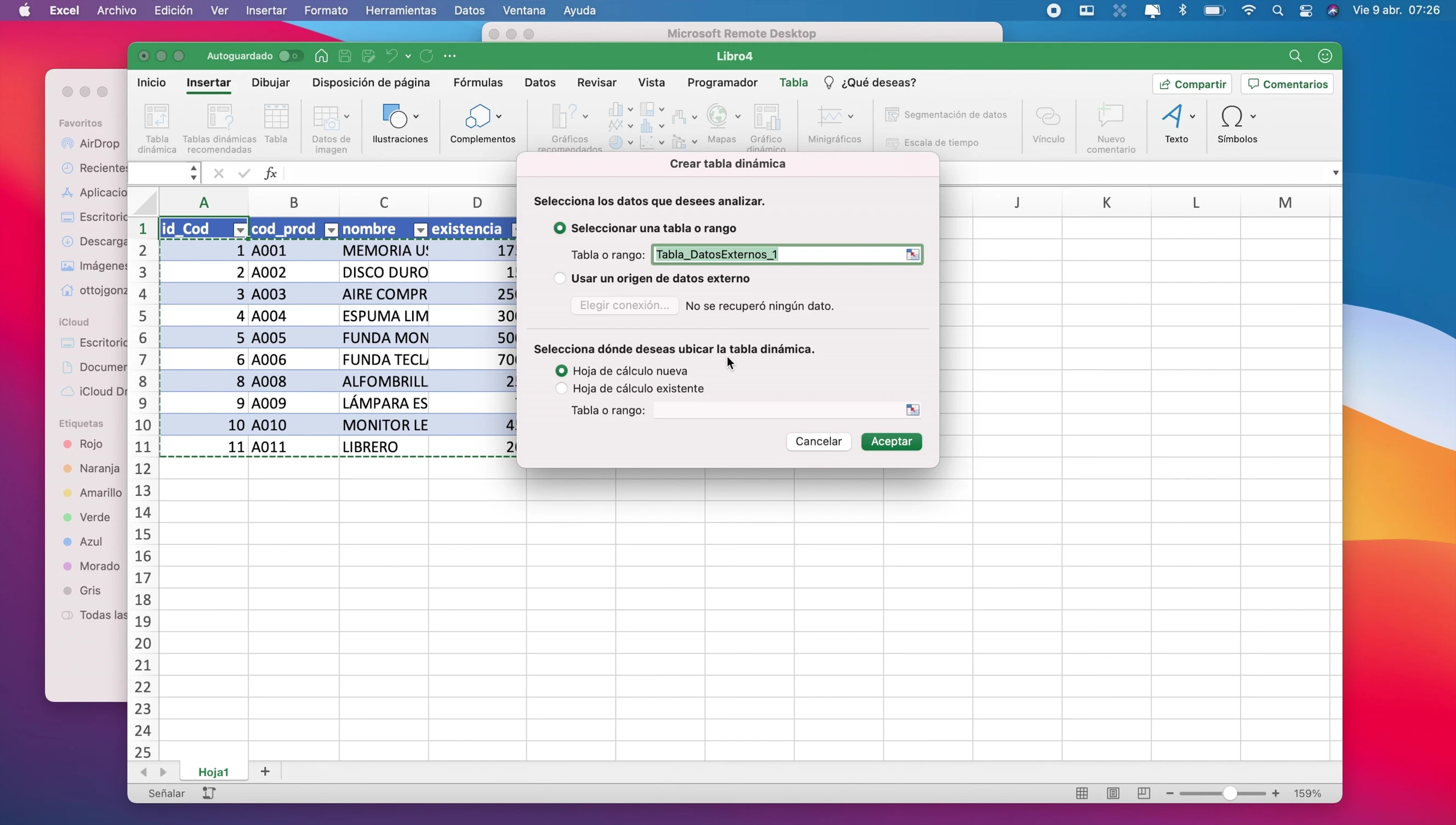Image resolution: width=1456 pixels, height=825 pixels.
Task: Open the Tabla ribbon tab
Action: pos(793,83)
